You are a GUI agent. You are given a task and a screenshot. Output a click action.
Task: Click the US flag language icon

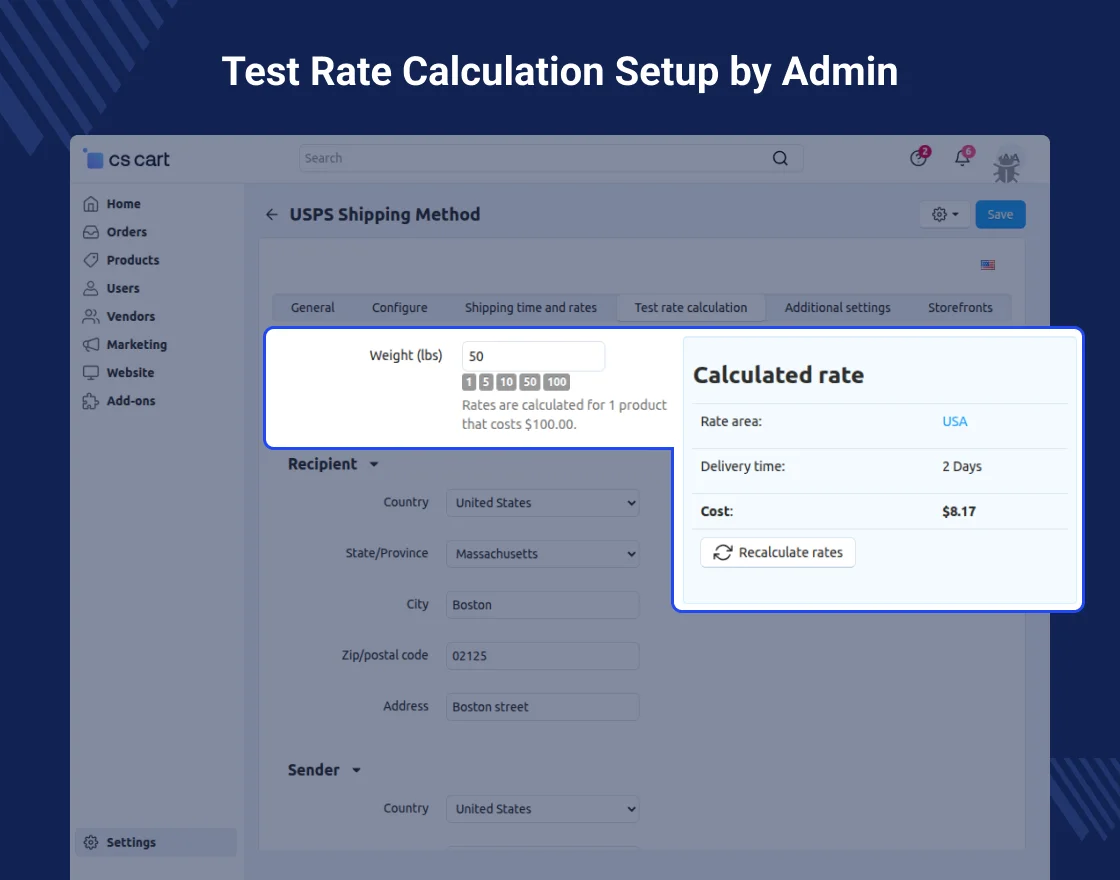tap(988, 265)
